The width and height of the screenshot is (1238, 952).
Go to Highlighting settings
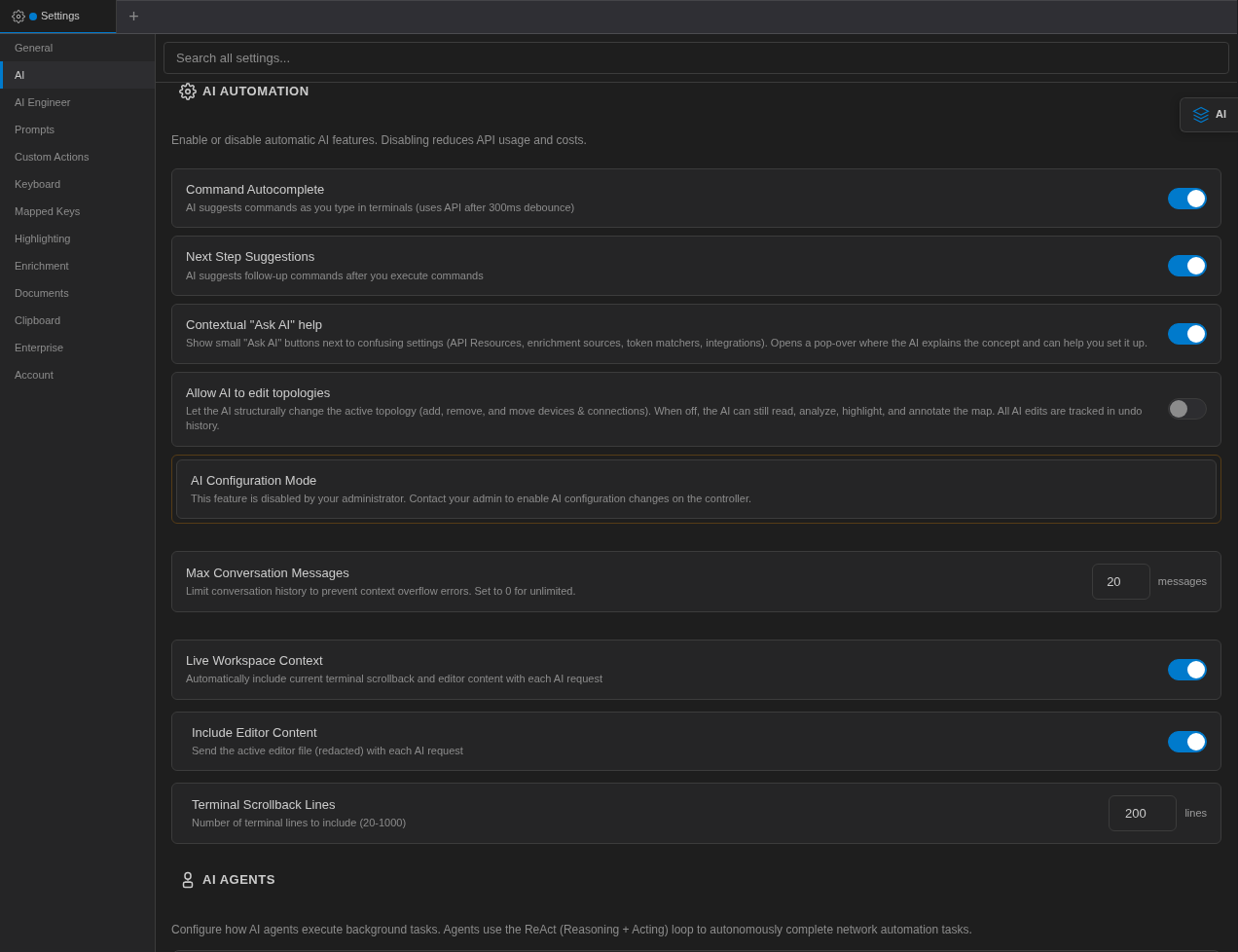coord(78,238)
